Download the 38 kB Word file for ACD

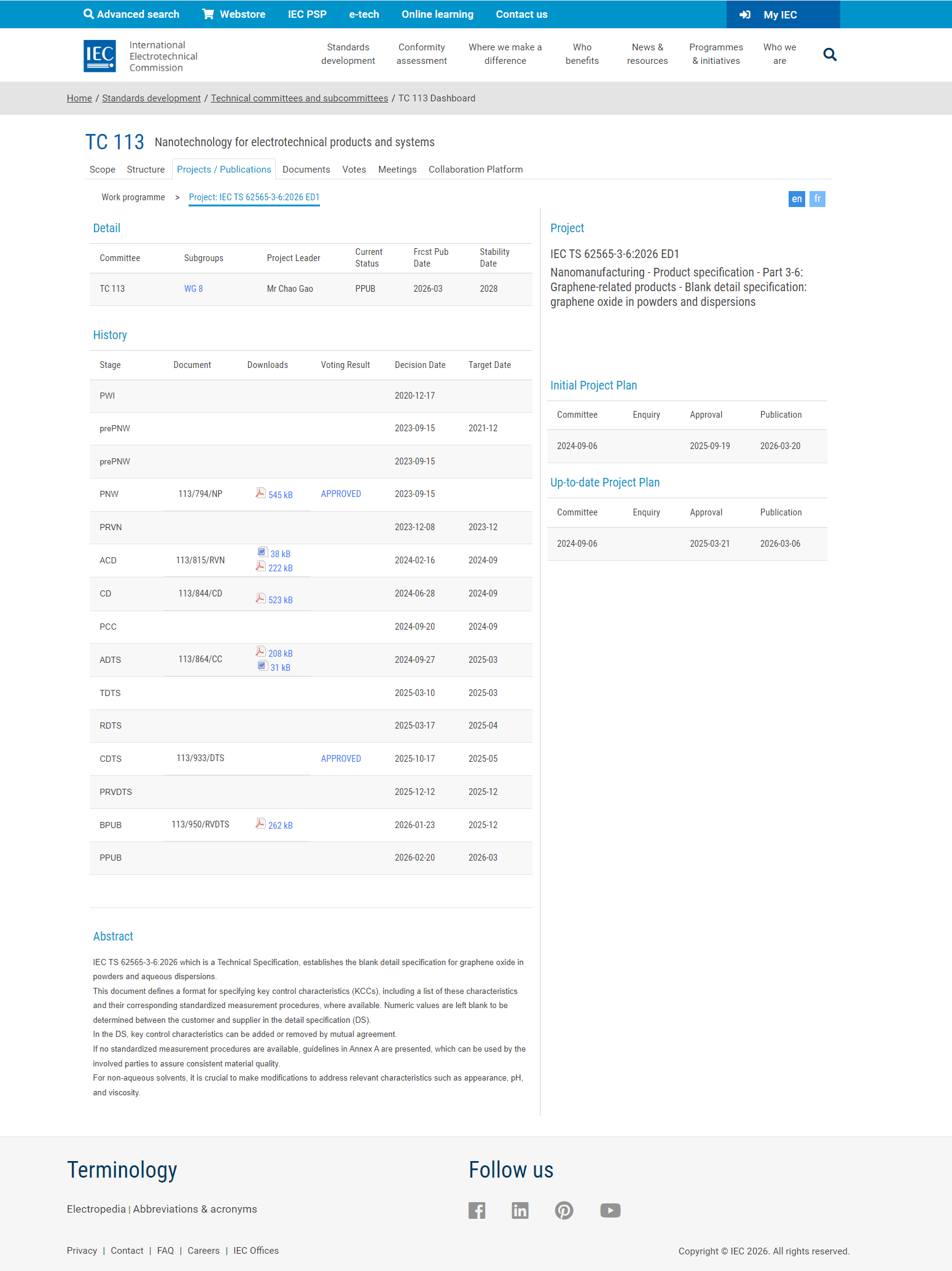274,553
